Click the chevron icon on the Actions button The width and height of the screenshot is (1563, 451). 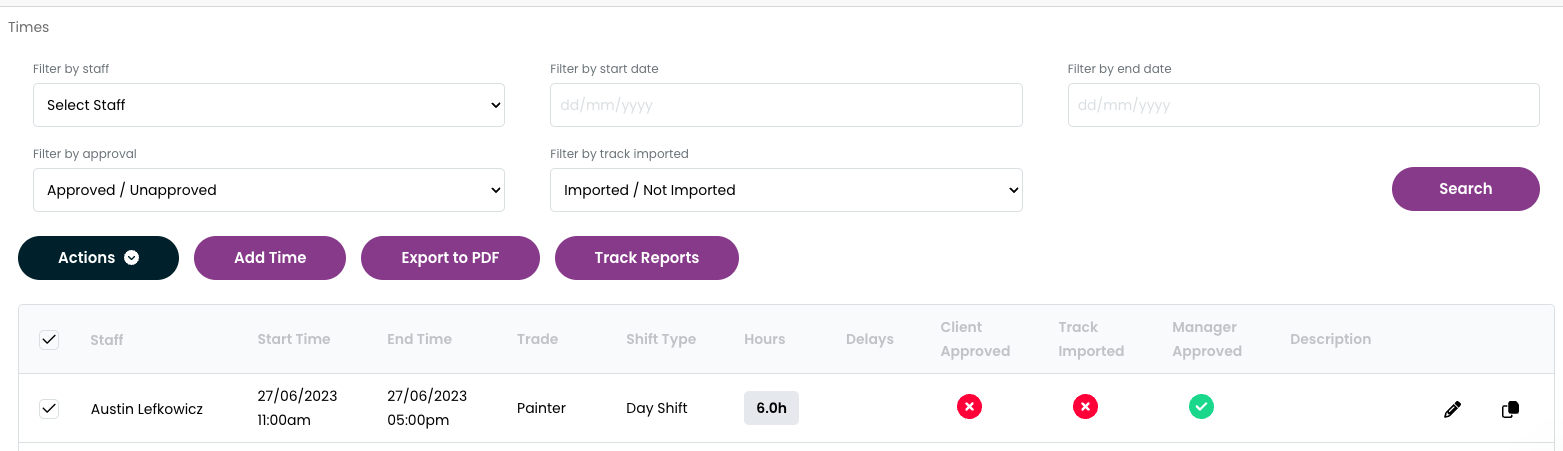pyautogui.click(x=131, y=258)
